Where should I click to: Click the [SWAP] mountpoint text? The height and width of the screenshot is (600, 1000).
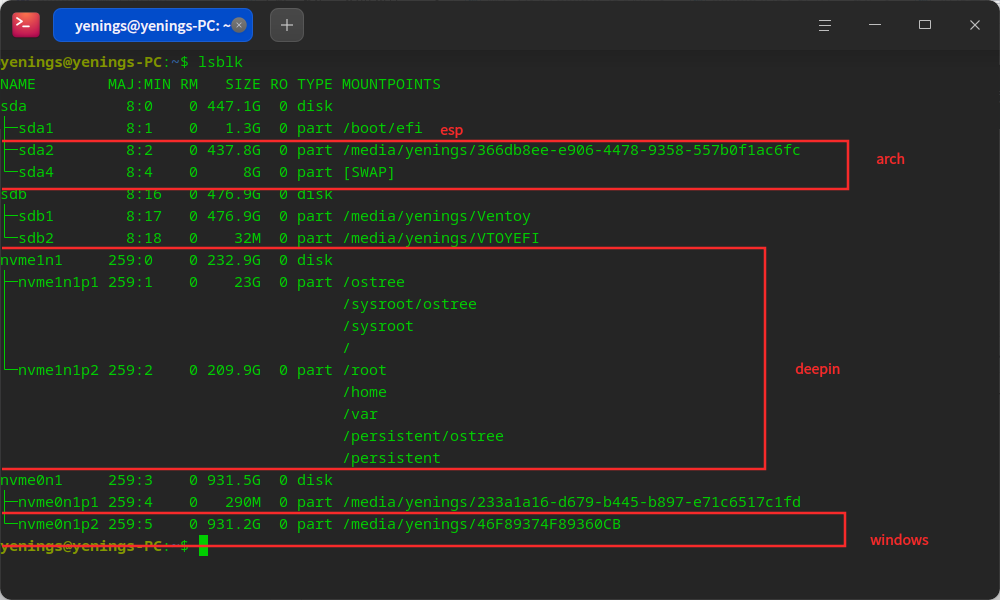[369, 172]
